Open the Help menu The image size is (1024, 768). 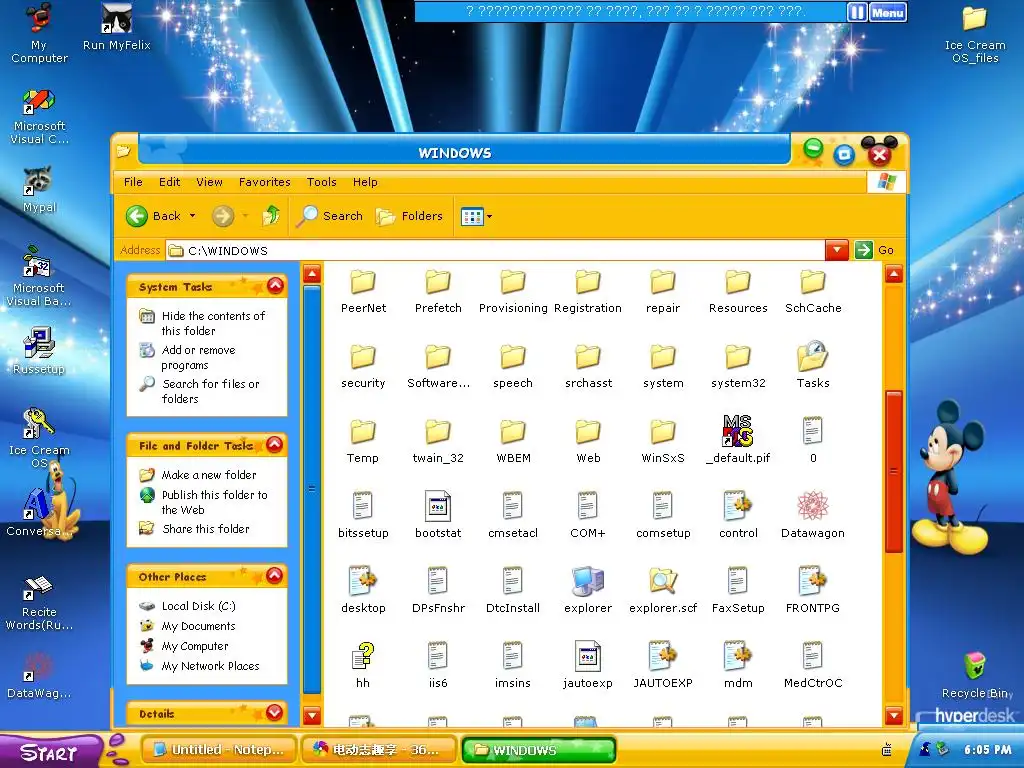click(365, 182)
